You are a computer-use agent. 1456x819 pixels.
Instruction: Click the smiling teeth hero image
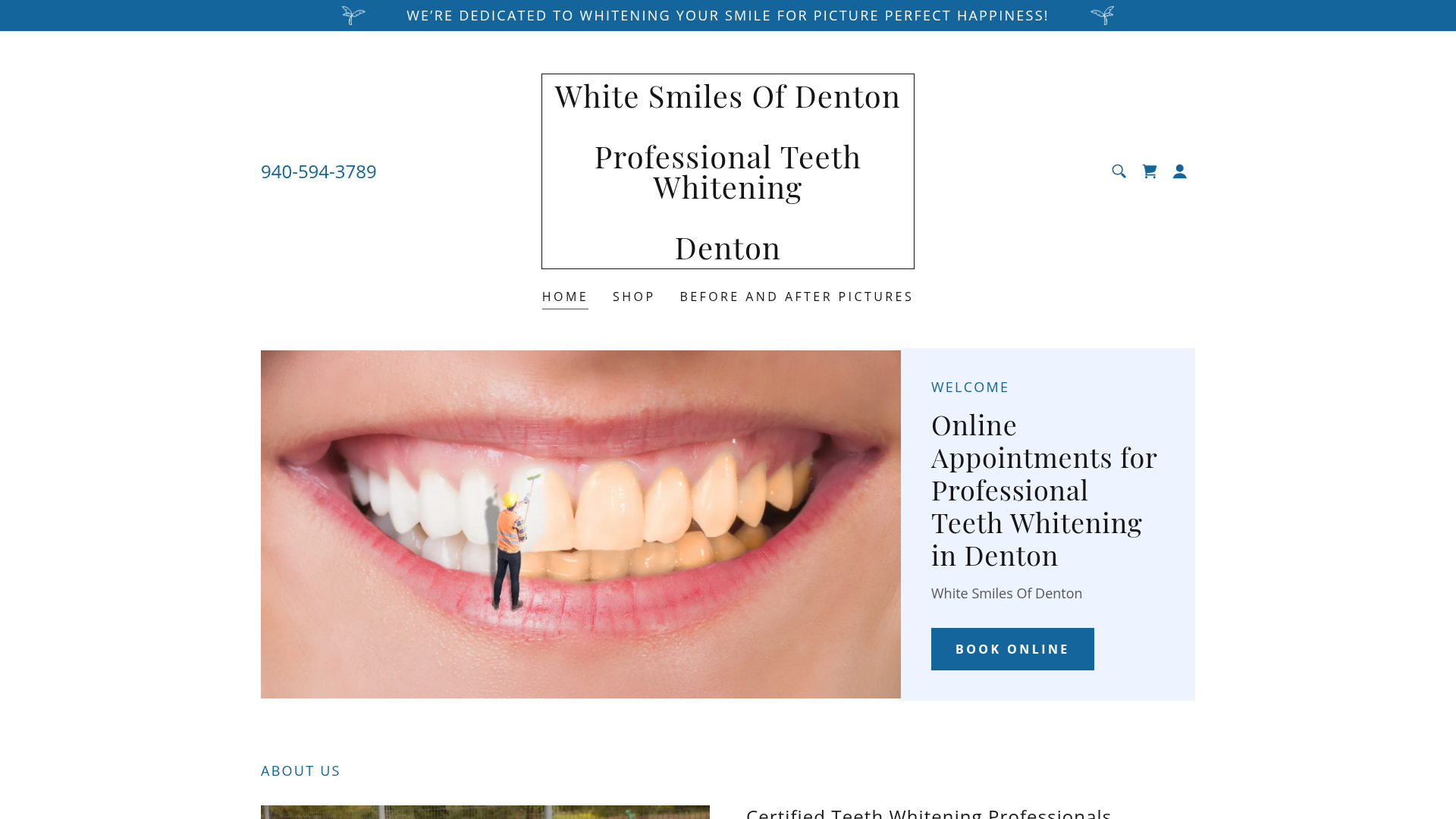pyautogui.click(x=580, y=523)
